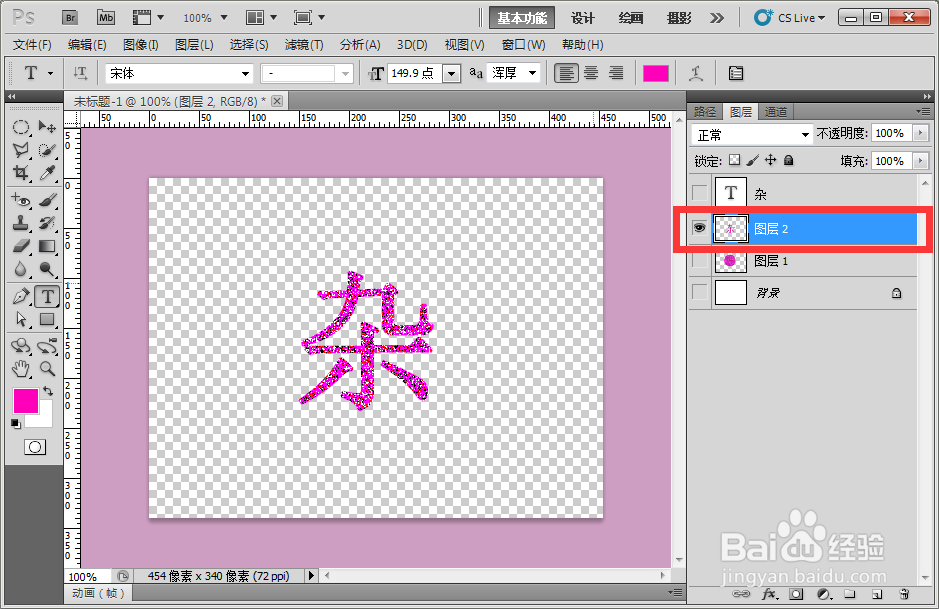The width and height of the screenshot is (939, 609).
Task: Toggle visibility of 图层 2
Action: pyautogui.click(x=698, y=229)
